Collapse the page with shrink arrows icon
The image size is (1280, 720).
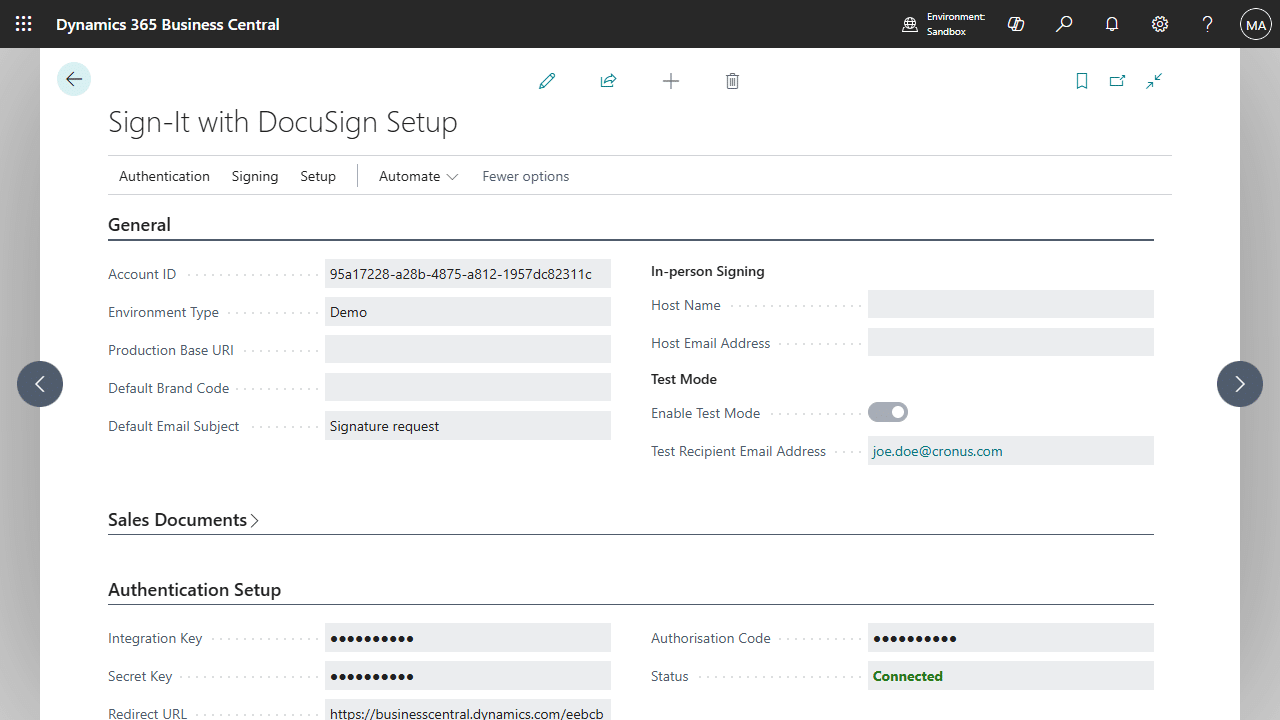[x=1154, y=81]
